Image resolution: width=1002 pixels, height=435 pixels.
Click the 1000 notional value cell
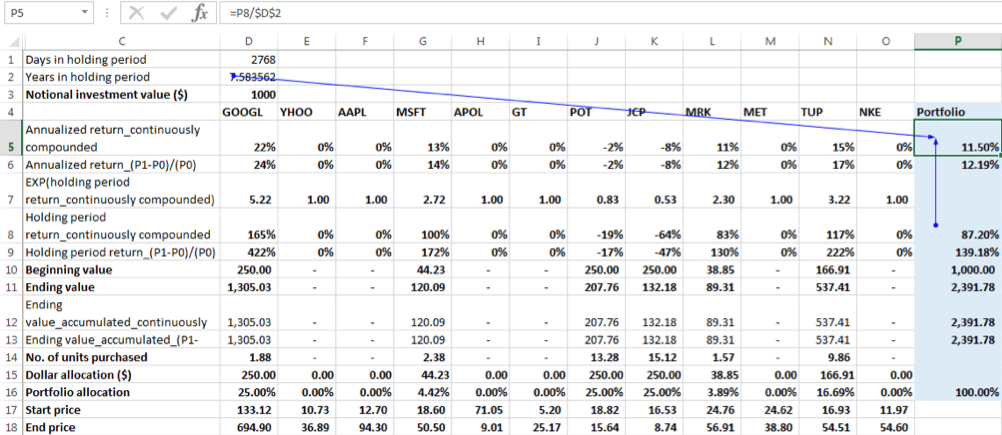pyautogui.click(x=249, y=94)
